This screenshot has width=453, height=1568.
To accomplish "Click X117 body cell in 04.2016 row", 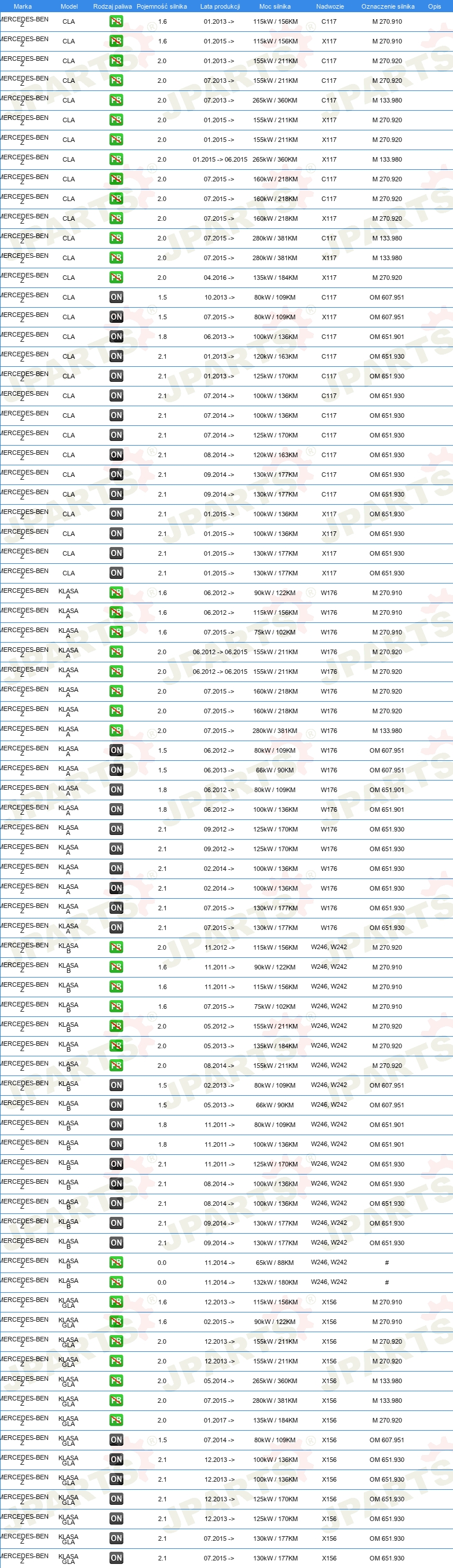I will 330,278.
